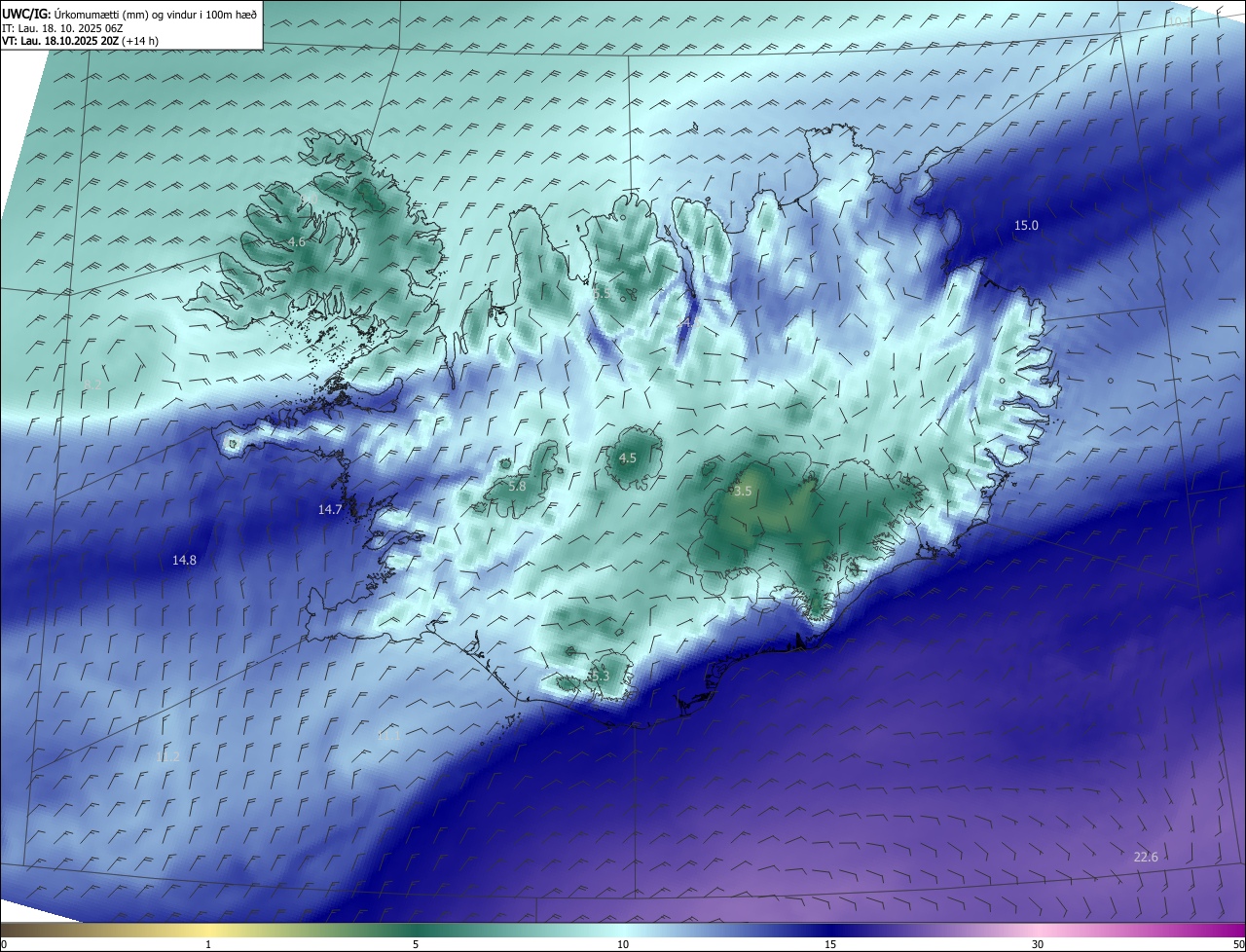Click the 11.2 value in the southwest sea

click(167, 756)
